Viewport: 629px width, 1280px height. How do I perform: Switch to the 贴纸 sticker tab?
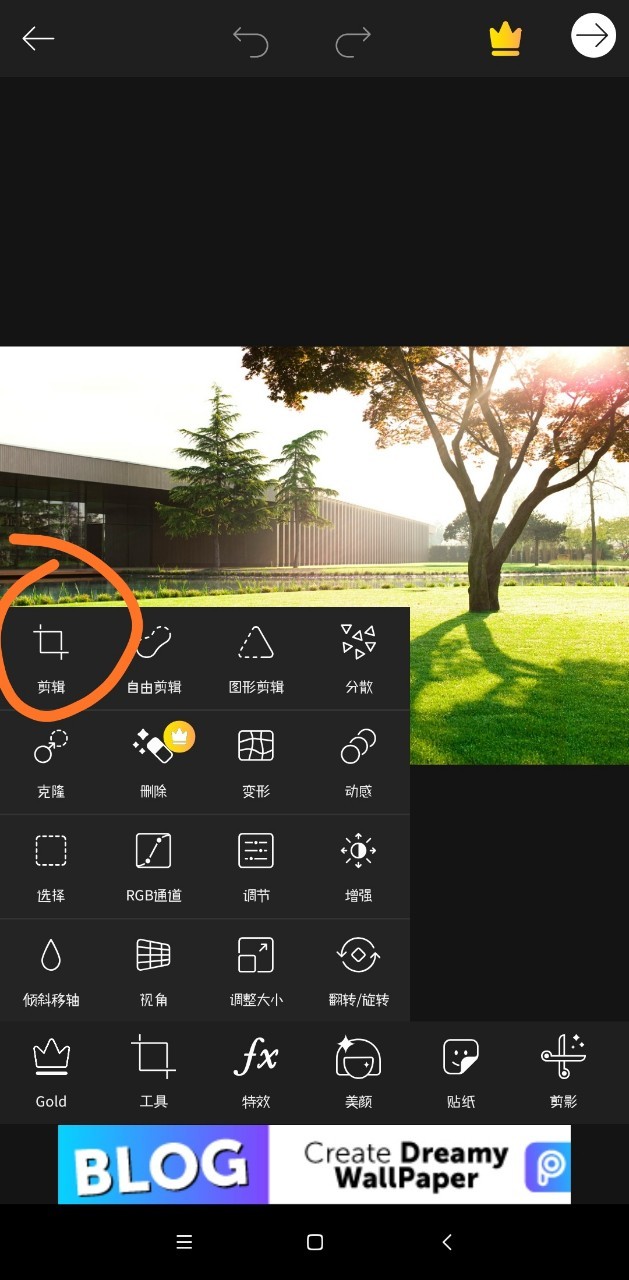pyautogui.click(x=461, y=1073)
